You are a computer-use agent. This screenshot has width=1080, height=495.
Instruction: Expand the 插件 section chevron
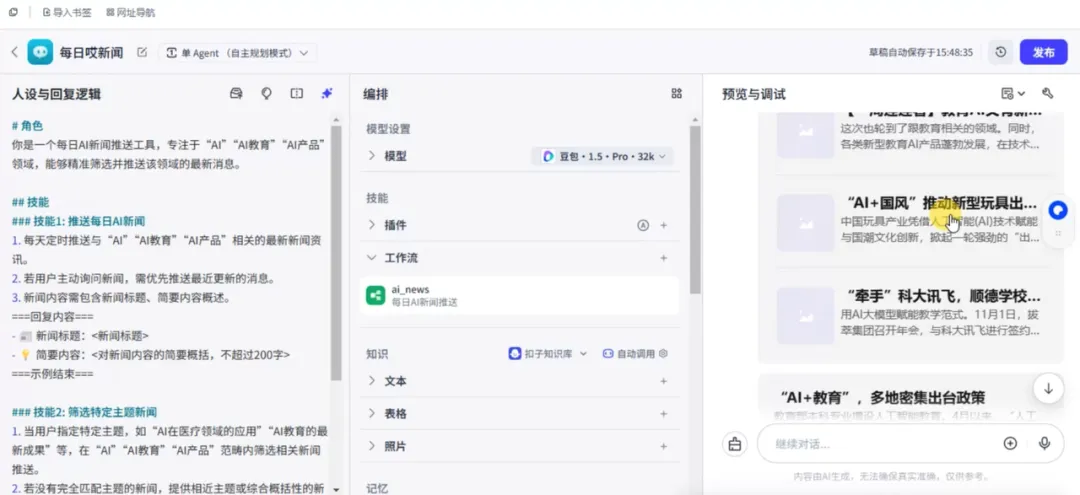(371, 225)
